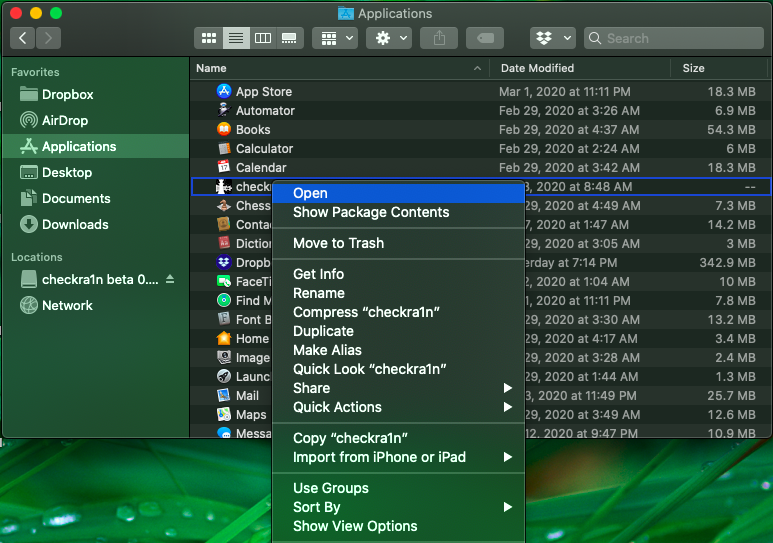The width and height of the screenshot is (773, 543).
Task: Click the Calculator app icon
Action: [x=224, y=148]
